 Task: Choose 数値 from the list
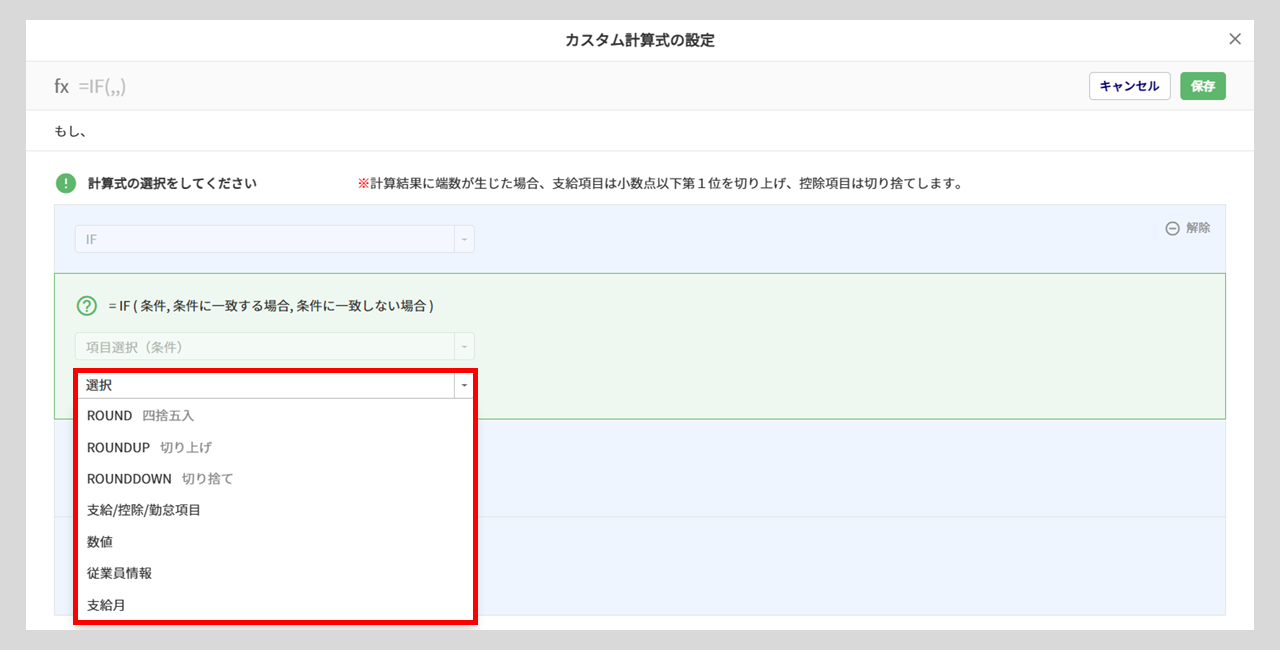275,542
